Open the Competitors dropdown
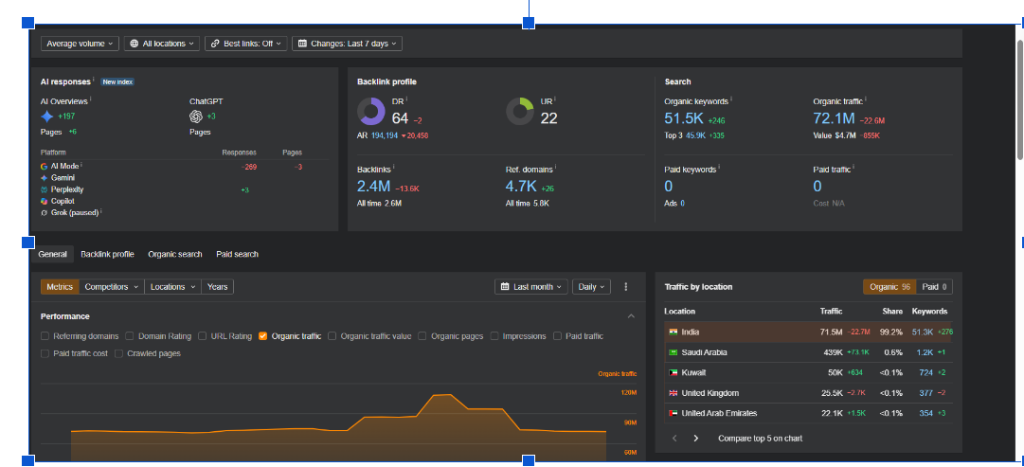This screenshot has height=467, width=1024. click(x=112, y=287)
